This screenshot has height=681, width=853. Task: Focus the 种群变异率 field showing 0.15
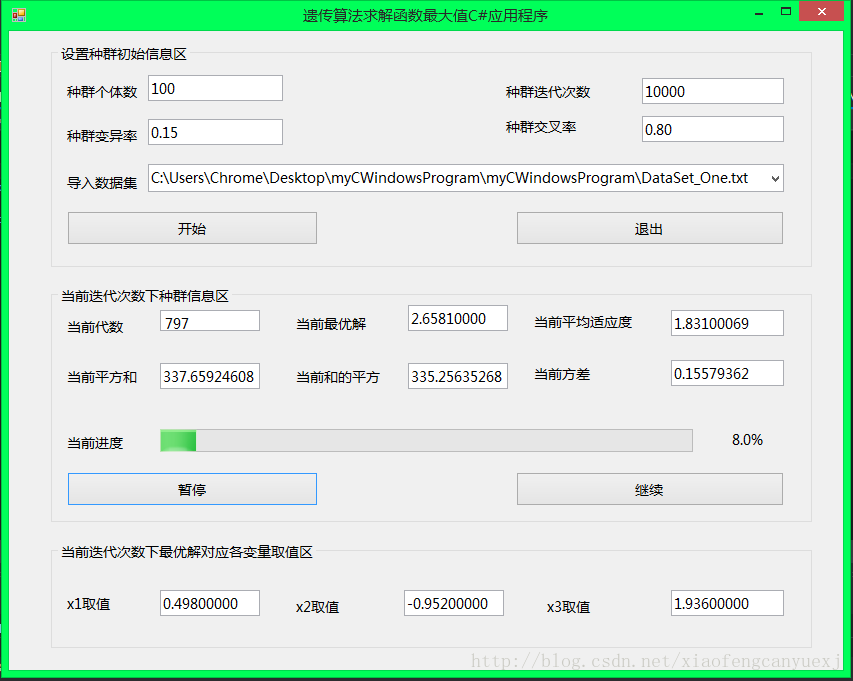(x=215, y=132)
